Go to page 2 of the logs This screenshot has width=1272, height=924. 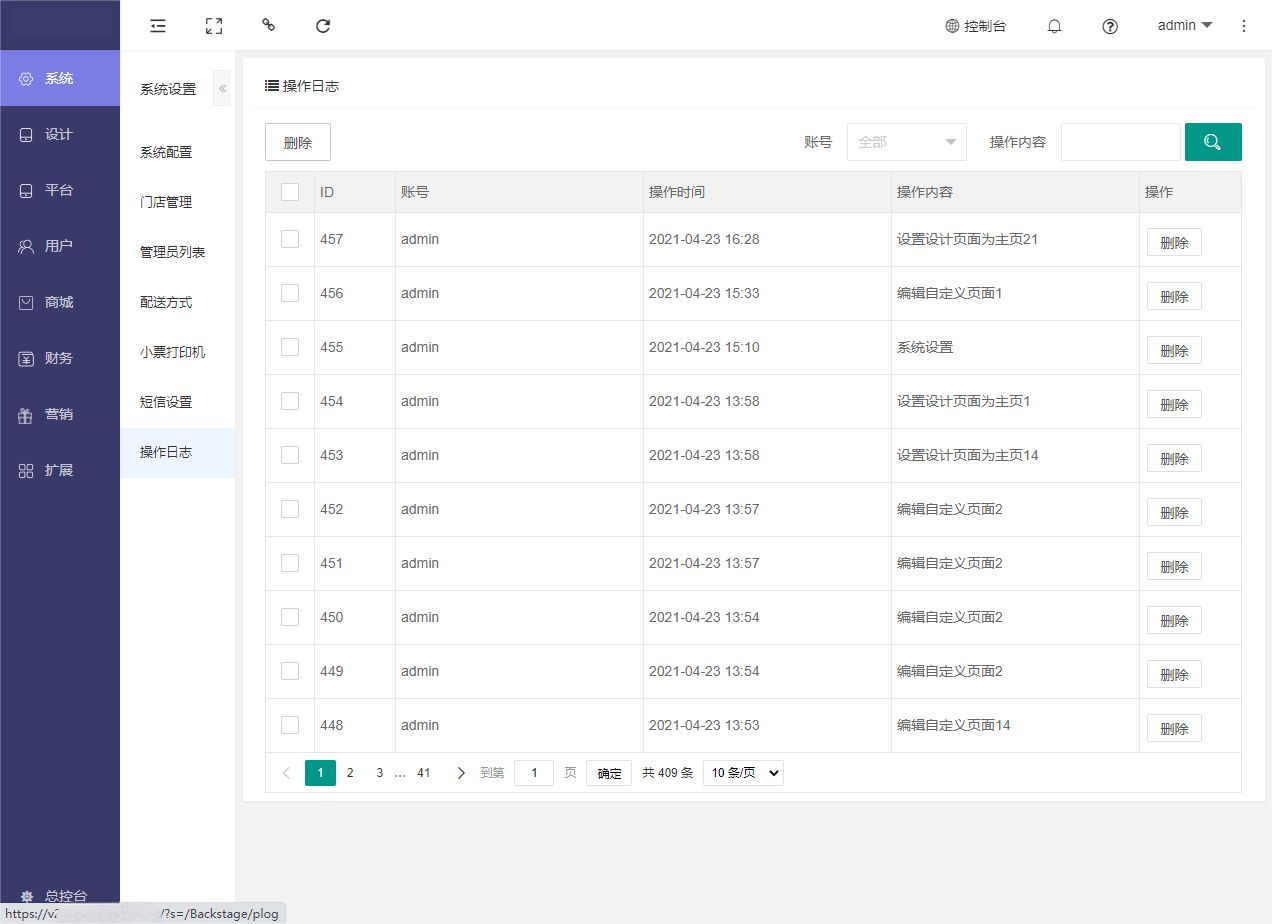pyautogui.click(x=350, y=773)
